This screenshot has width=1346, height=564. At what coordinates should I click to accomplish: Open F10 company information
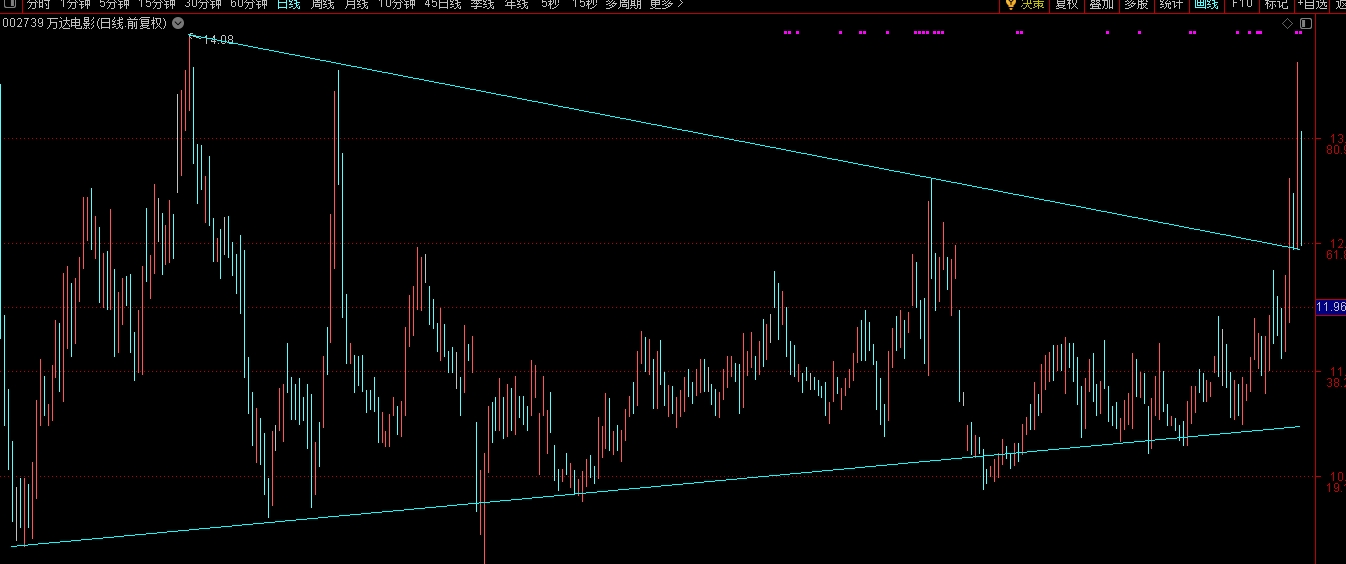point(1242,4)
